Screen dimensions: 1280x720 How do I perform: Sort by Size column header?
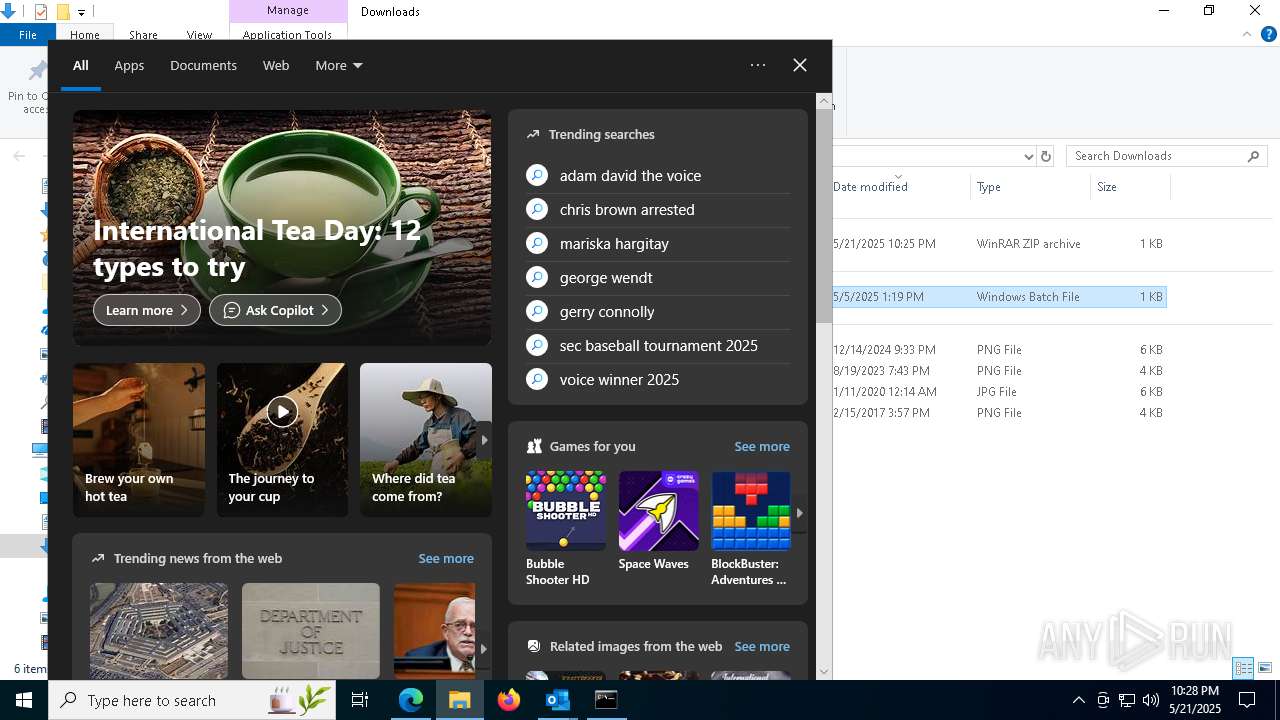pos(1107,187)
